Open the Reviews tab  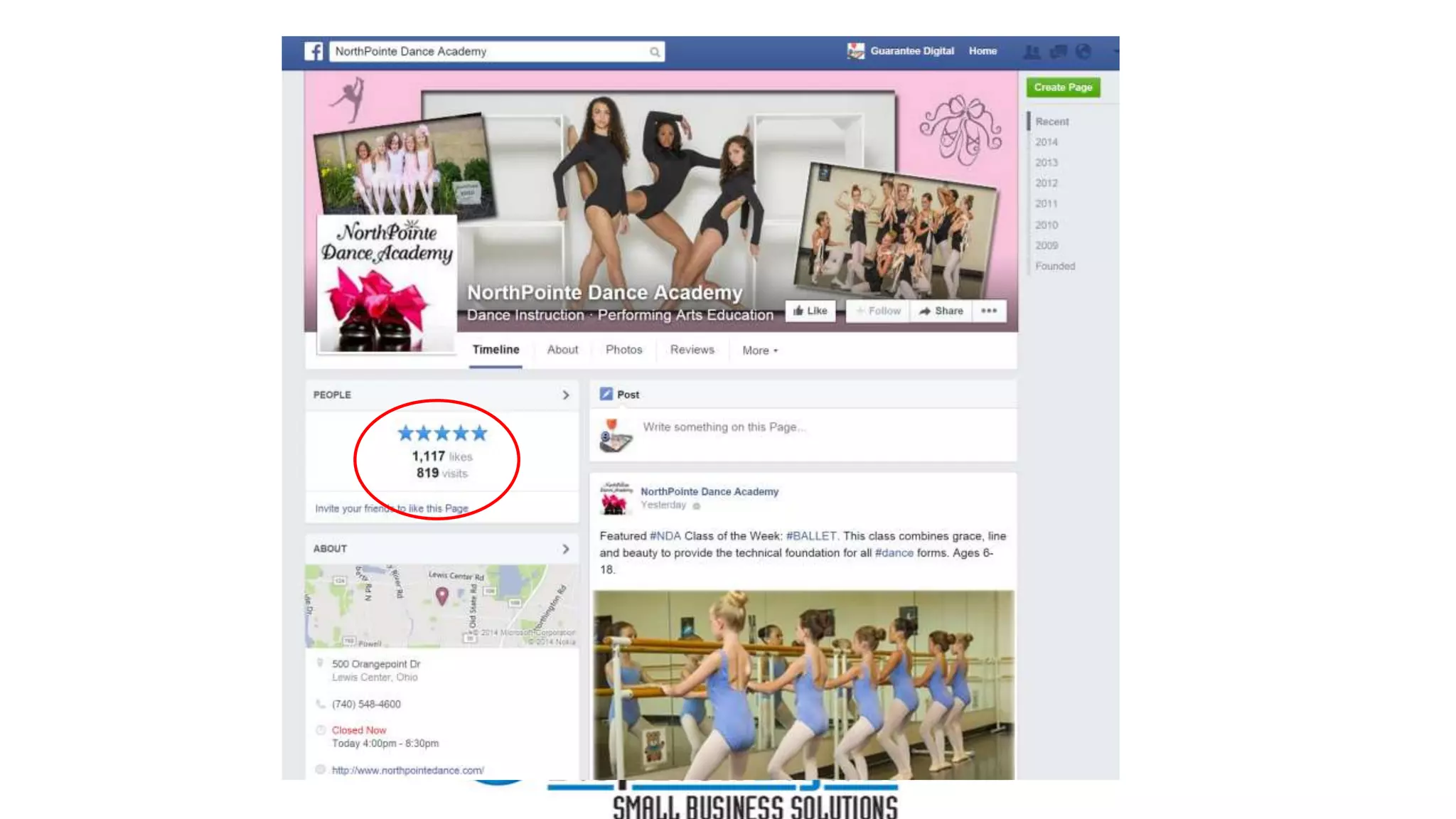[692, 350]
